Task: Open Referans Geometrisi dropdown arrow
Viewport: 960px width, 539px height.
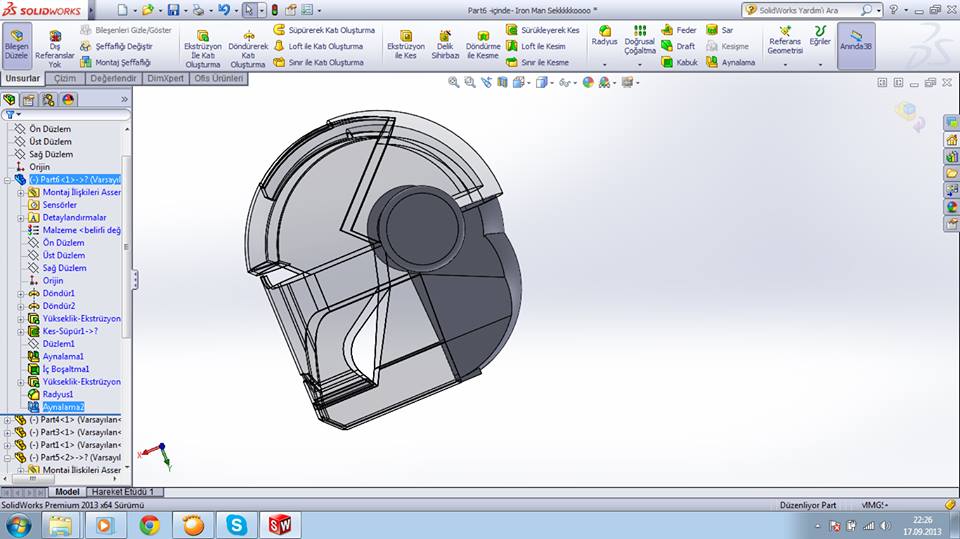Action: (785, 65)
